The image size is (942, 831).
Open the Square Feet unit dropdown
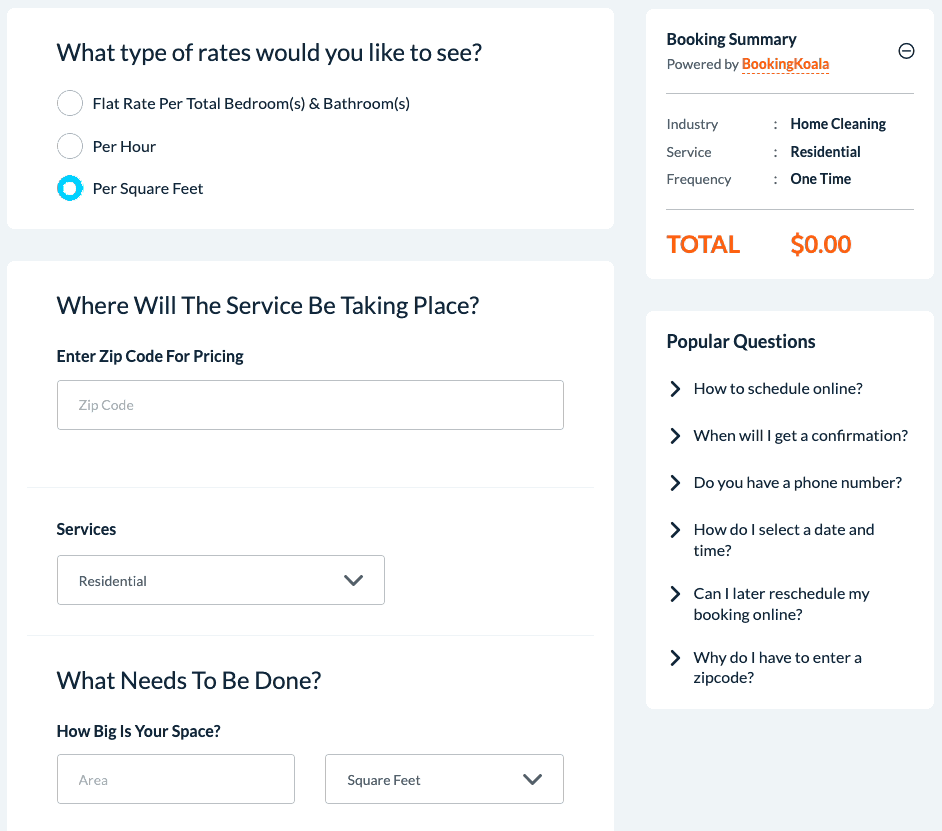click(x=444, y=779)
